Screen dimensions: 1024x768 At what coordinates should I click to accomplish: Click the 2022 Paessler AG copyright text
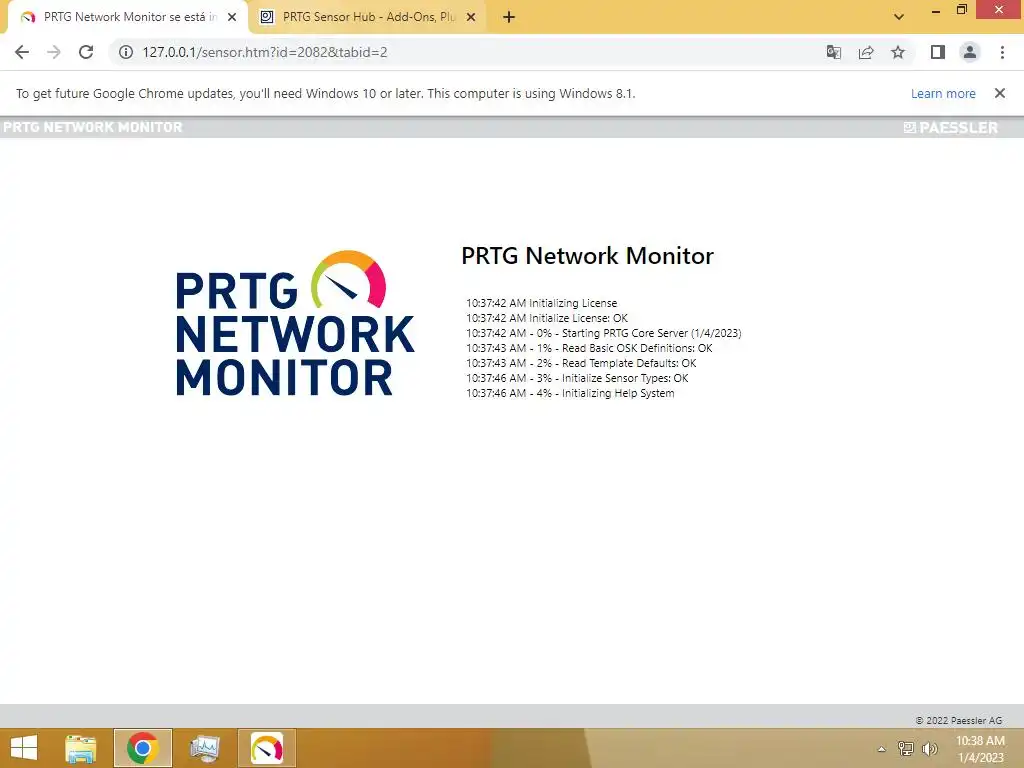958,720
